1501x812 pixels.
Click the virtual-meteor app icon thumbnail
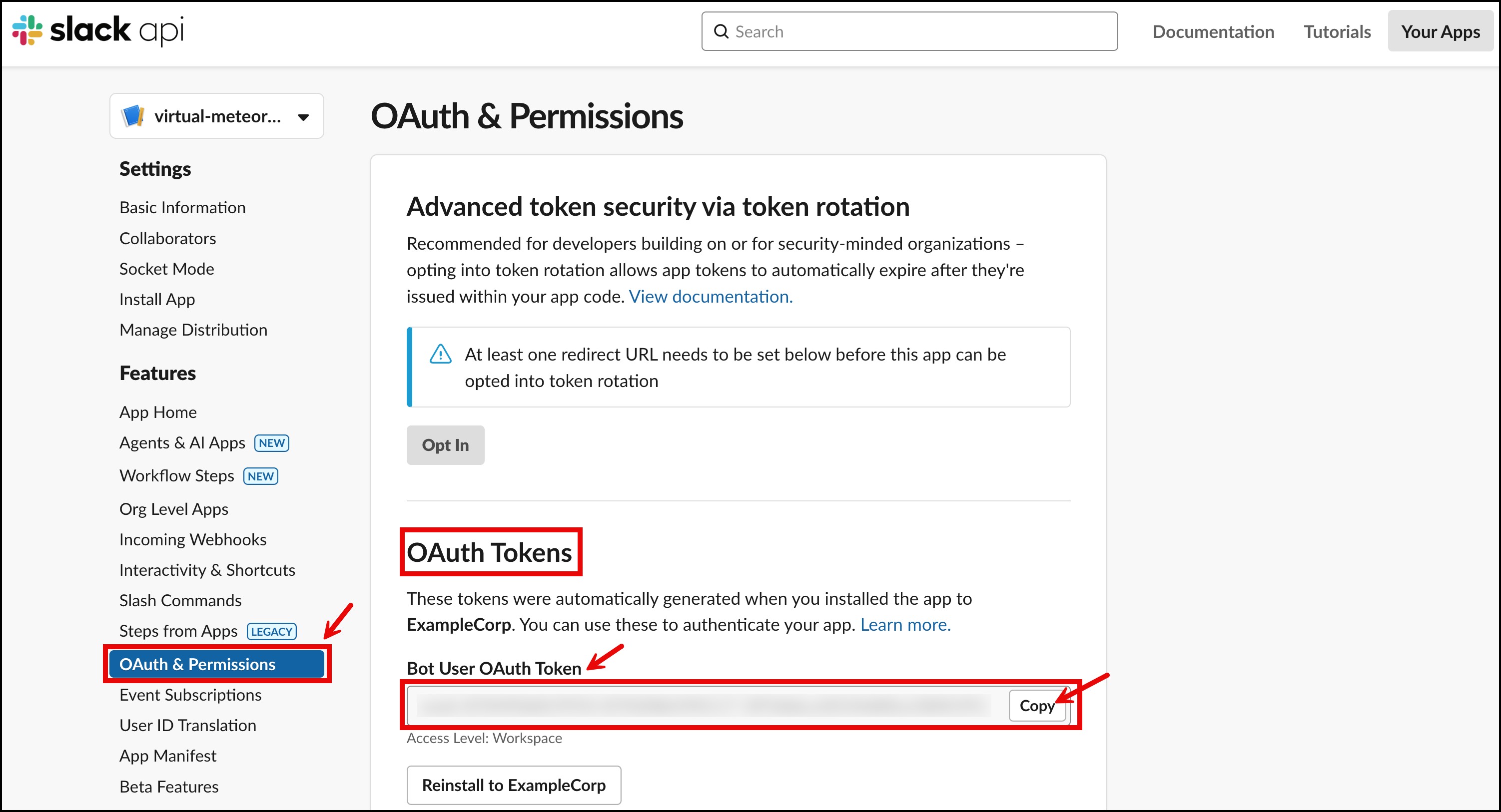pos(133,116)
